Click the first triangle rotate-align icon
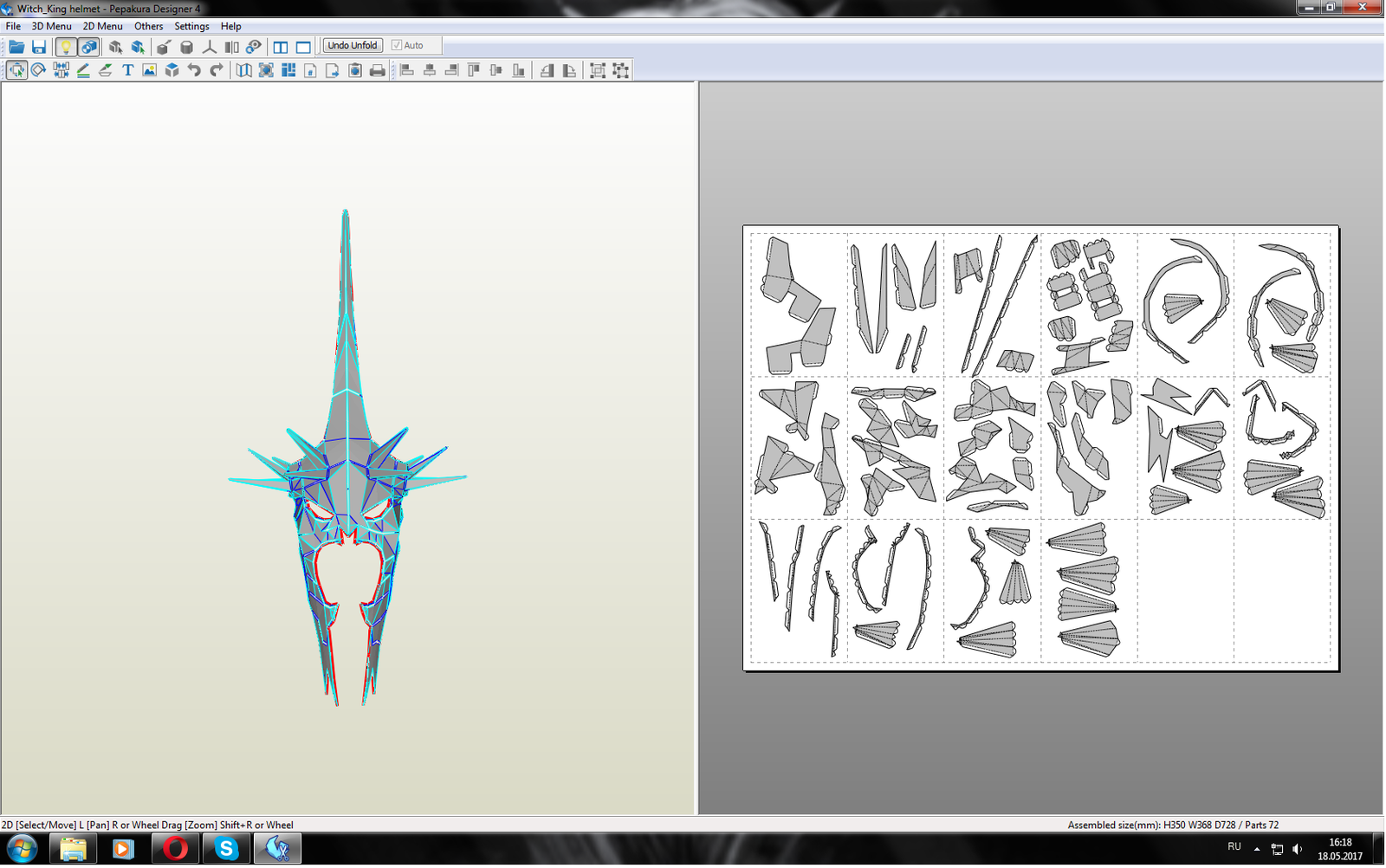This screenshot has width=1386, height=868. [547, 70]
